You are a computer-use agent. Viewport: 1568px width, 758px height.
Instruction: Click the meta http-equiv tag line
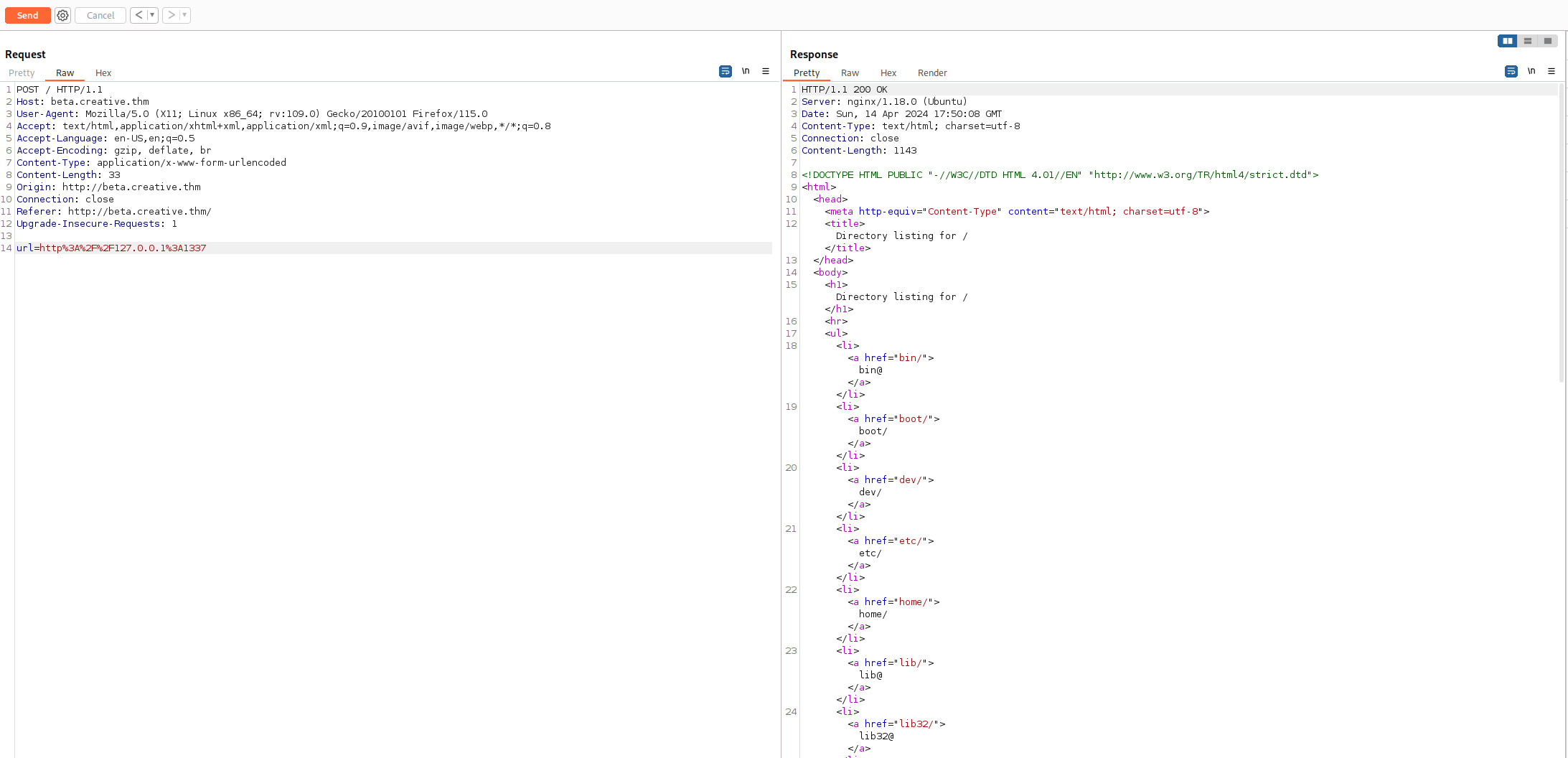pyautogui.click(x=1017, y=211)
